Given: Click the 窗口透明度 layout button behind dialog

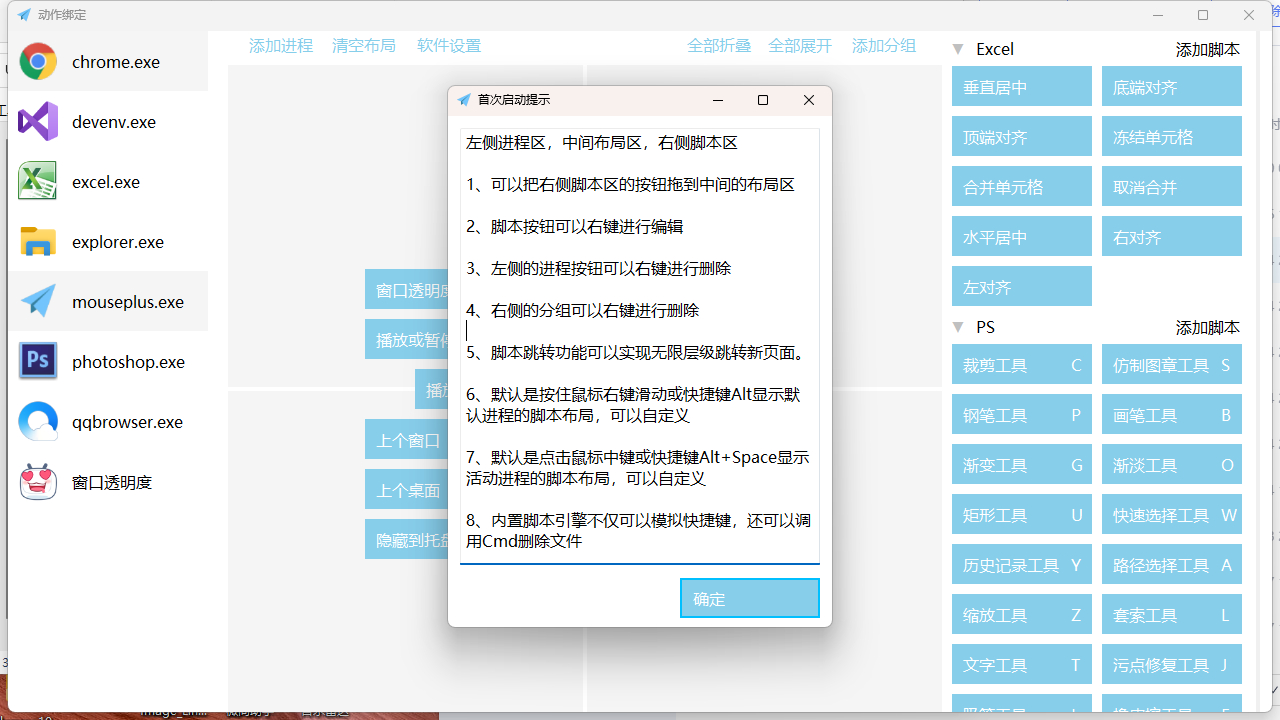Looking at the screenshot, I should pyautogui.click(x=406, y=290).
